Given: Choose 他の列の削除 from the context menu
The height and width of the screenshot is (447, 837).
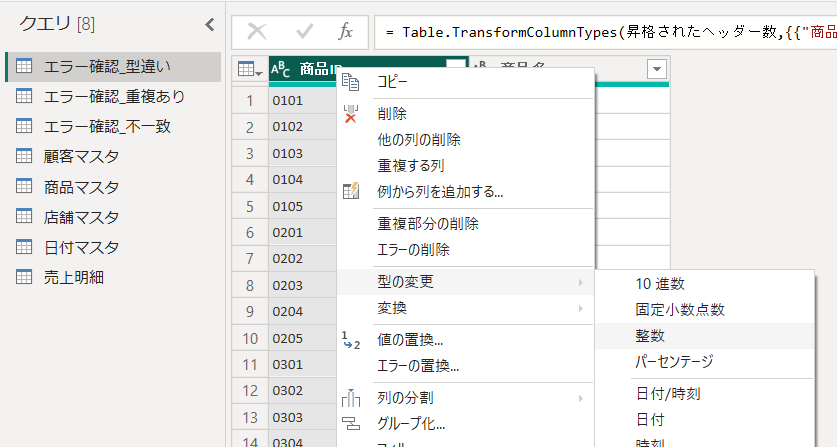Looking at the screenshot, I should (x=466, y=140).
